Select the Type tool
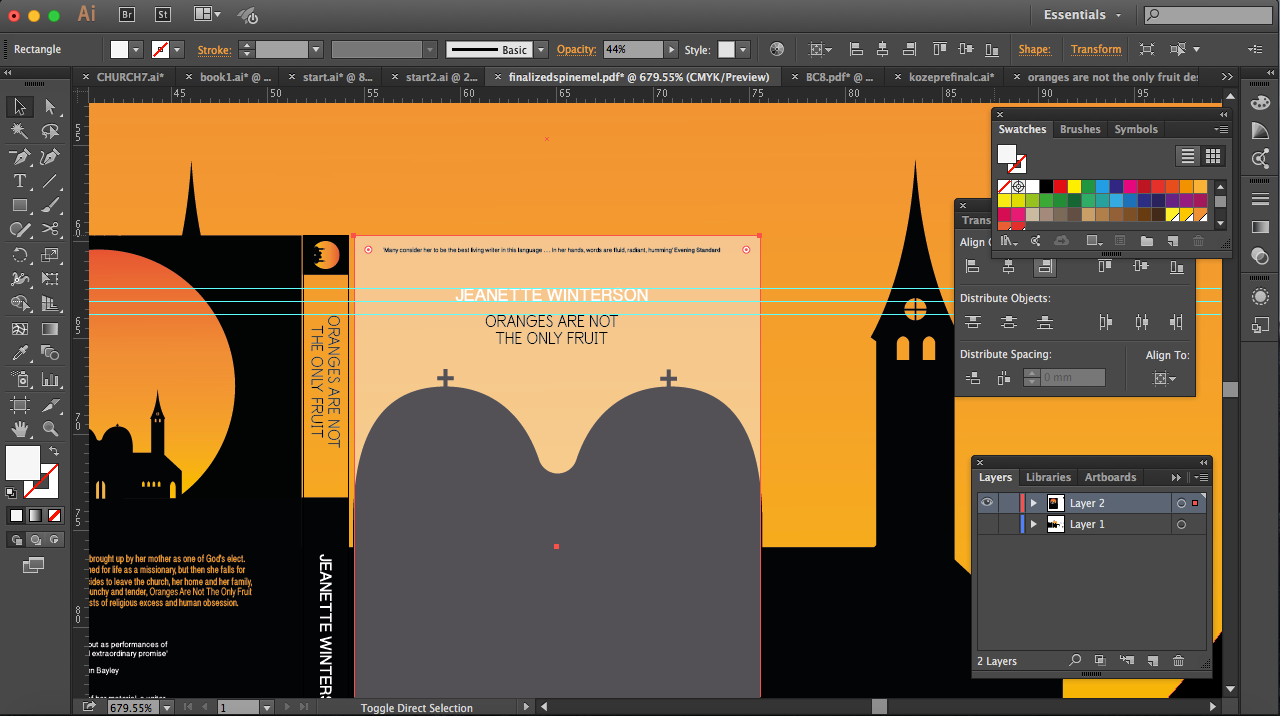 tap(19, 181)
